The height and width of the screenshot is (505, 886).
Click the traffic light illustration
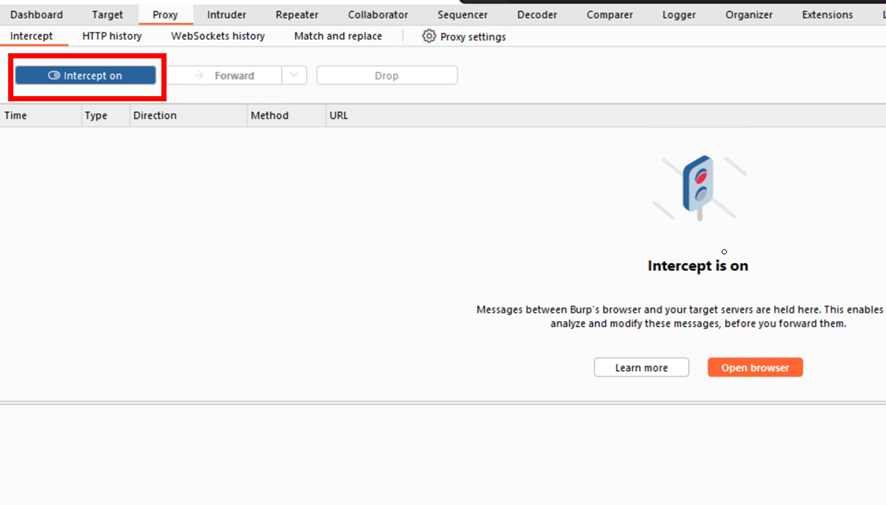click(699, 188)
